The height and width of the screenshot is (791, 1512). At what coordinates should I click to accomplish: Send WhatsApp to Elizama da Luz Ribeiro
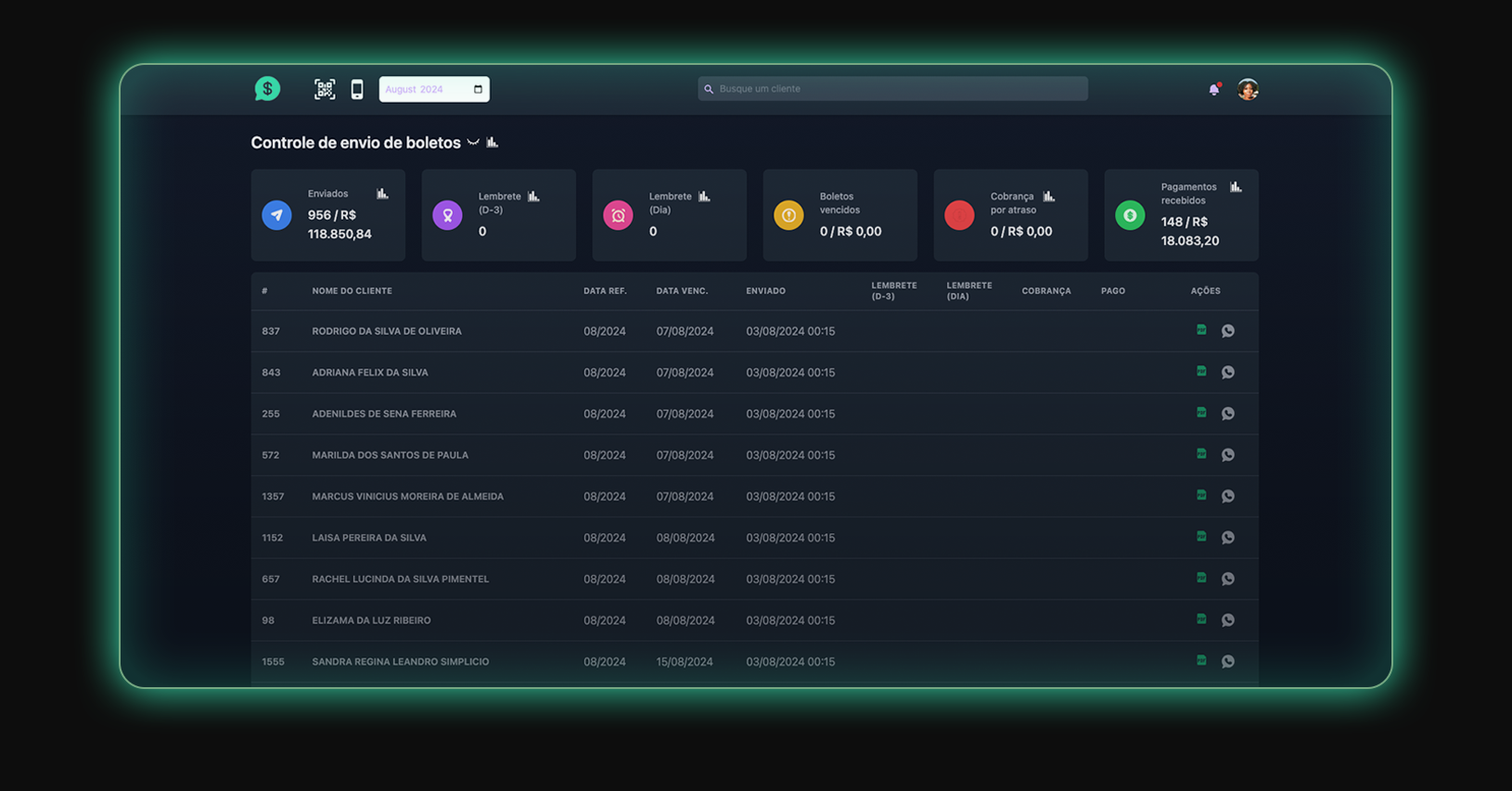[x=1228, y=619]
